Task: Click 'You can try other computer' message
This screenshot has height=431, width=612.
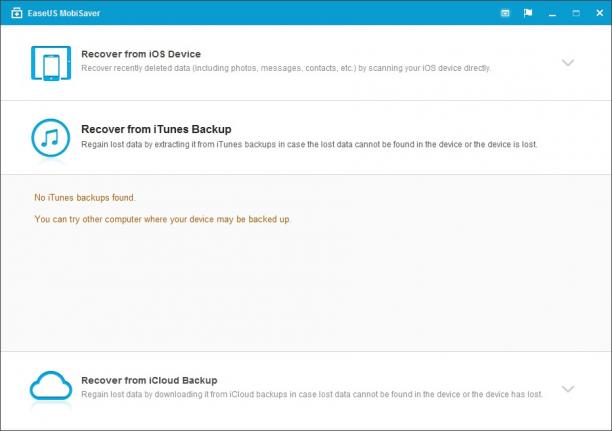Action: pyautogui.click(x=162, y=219)
